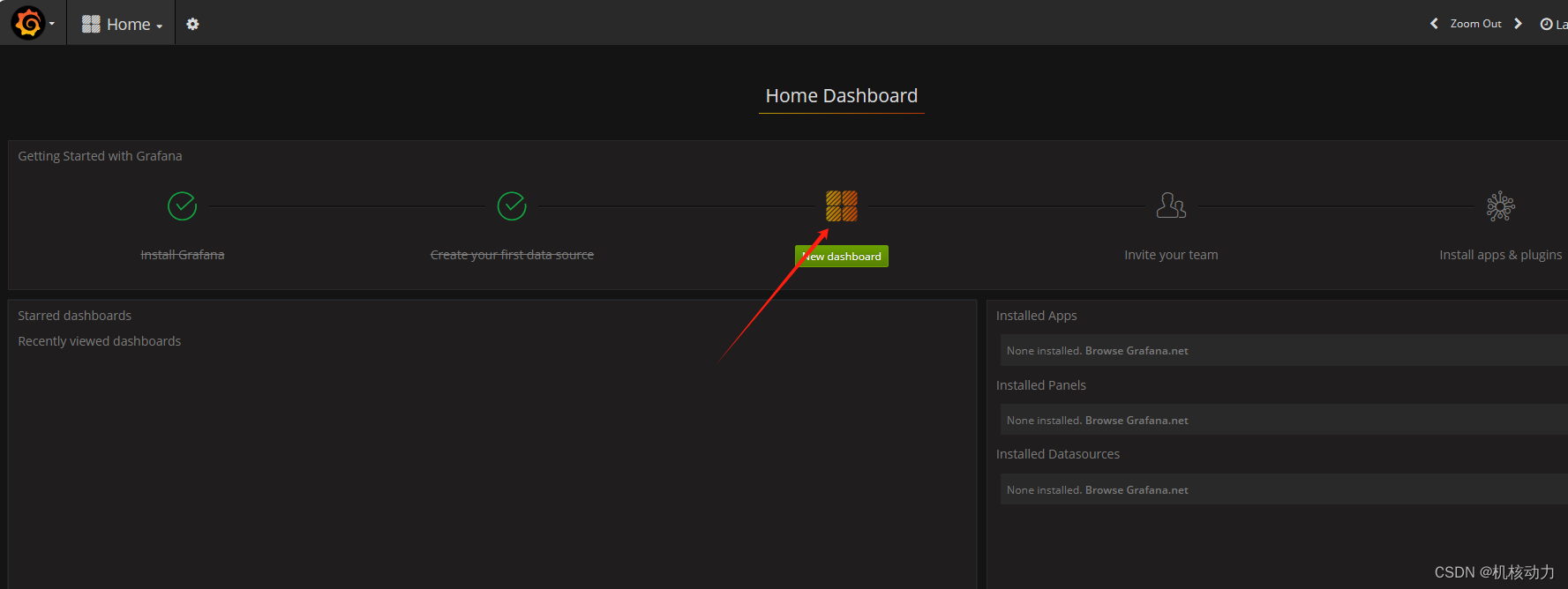The height and width of the screenshot is (589, 1568).
Task: Open the dashboard settings gear menu
Action: 192,25
